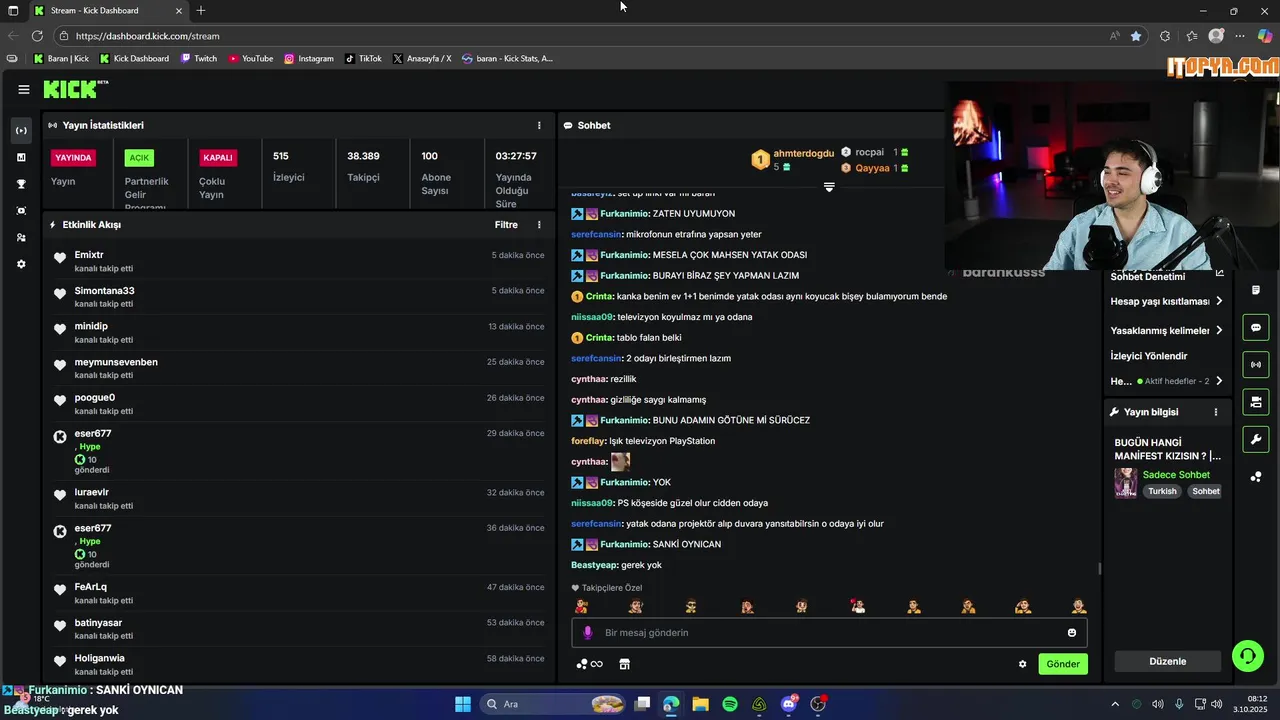Click the message input field

(829, 633)
